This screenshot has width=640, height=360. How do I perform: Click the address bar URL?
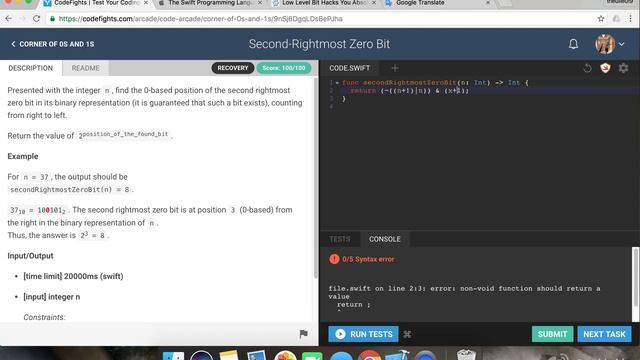click(200, 19)
